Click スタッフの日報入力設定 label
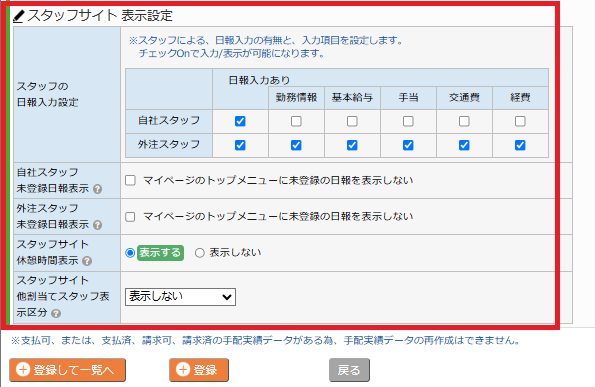Screen dimensions: 595x387 click(x=47, y=94)
